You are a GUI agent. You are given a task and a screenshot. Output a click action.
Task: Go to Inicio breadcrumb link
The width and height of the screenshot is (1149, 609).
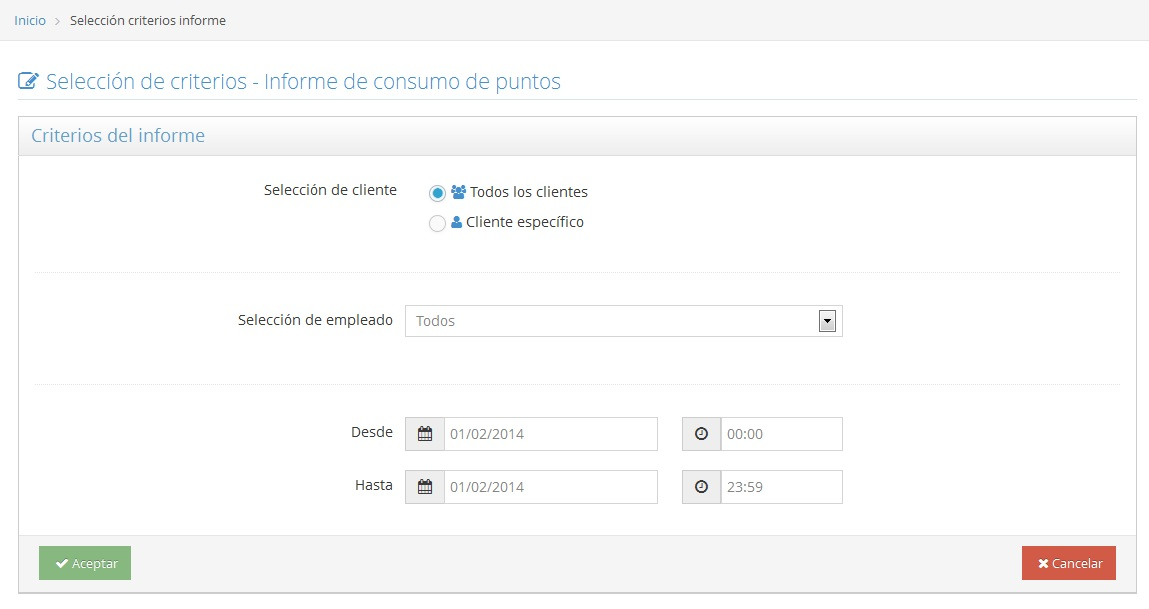coord(30,20)
